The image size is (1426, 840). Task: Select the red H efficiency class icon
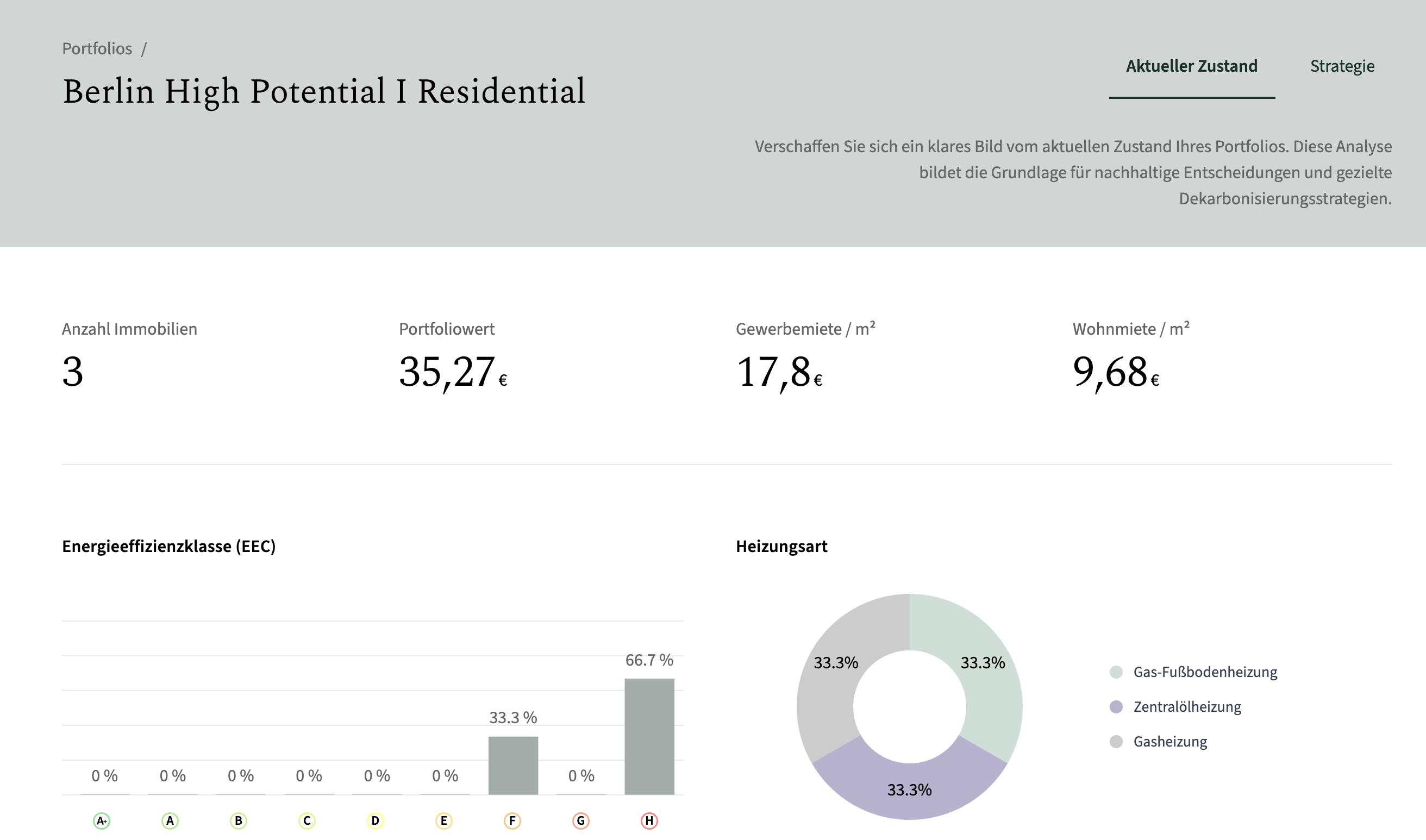(649, 821)
